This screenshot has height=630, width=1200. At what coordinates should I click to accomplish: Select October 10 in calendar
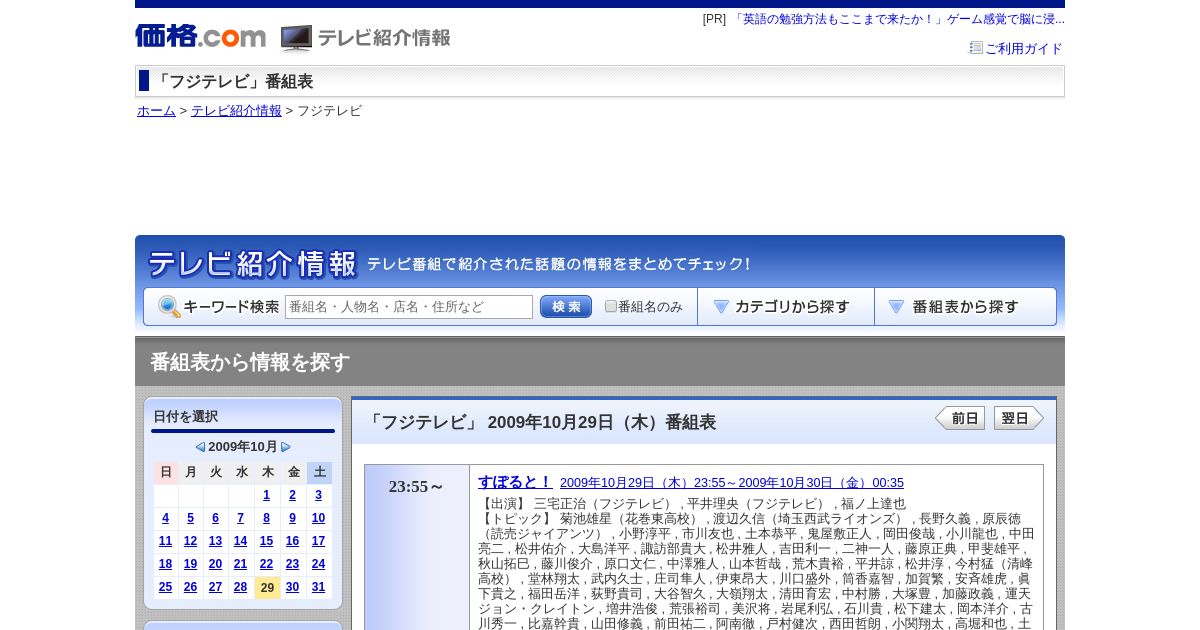319,518
